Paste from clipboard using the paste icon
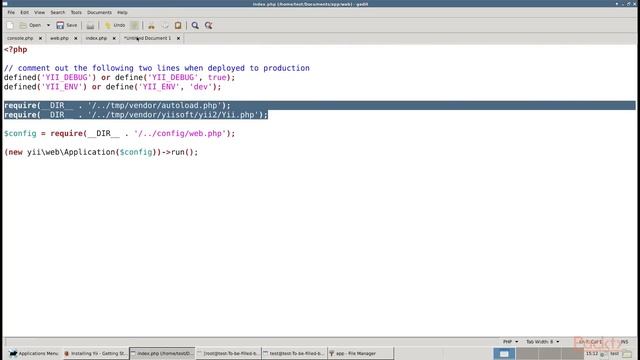640x360 pixels. pos(178,26)
